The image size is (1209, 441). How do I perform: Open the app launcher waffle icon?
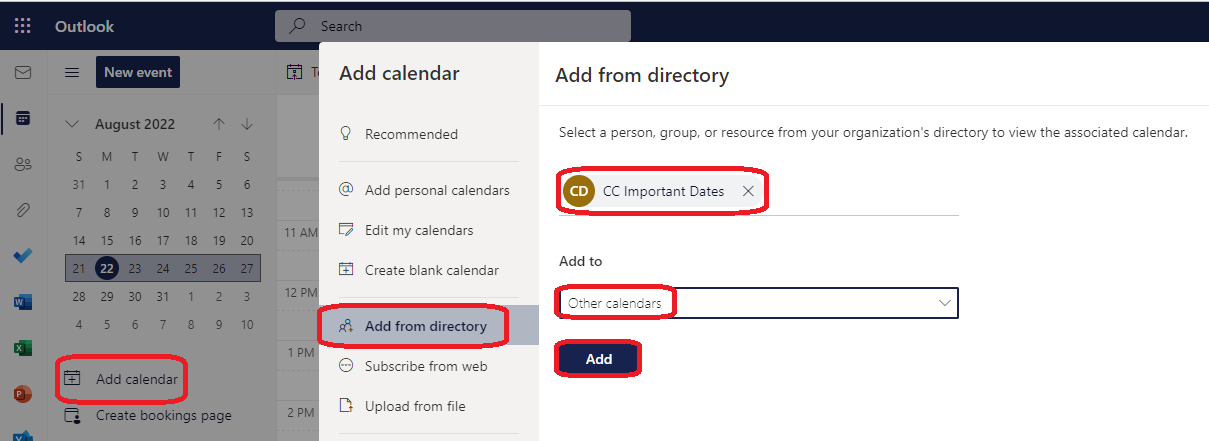coord(23,26)
